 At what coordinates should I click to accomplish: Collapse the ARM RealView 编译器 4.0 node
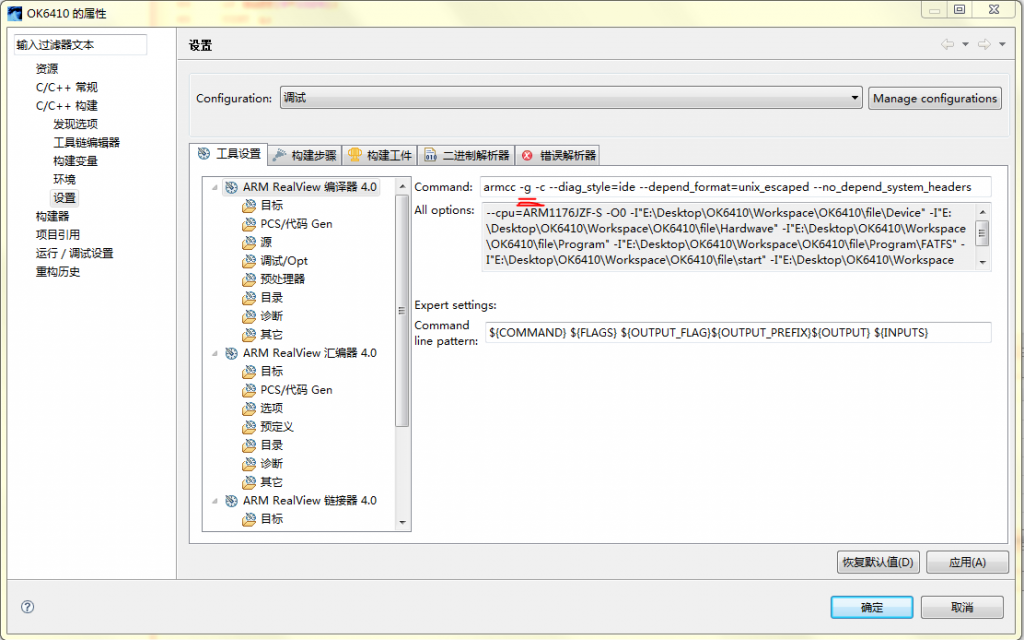[x=214, y=187]
